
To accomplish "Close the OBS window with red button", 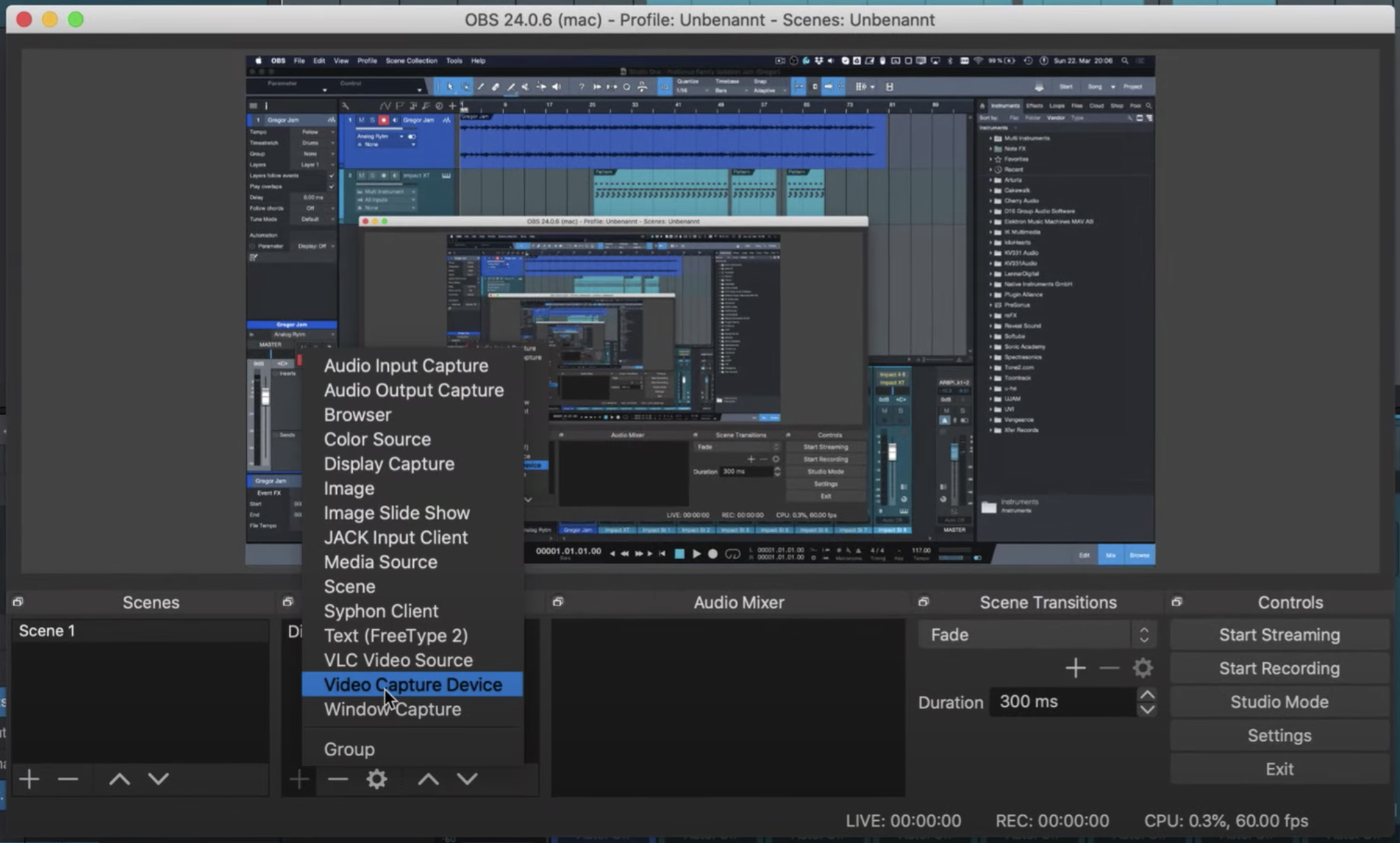I will click(x=24, y=19).
